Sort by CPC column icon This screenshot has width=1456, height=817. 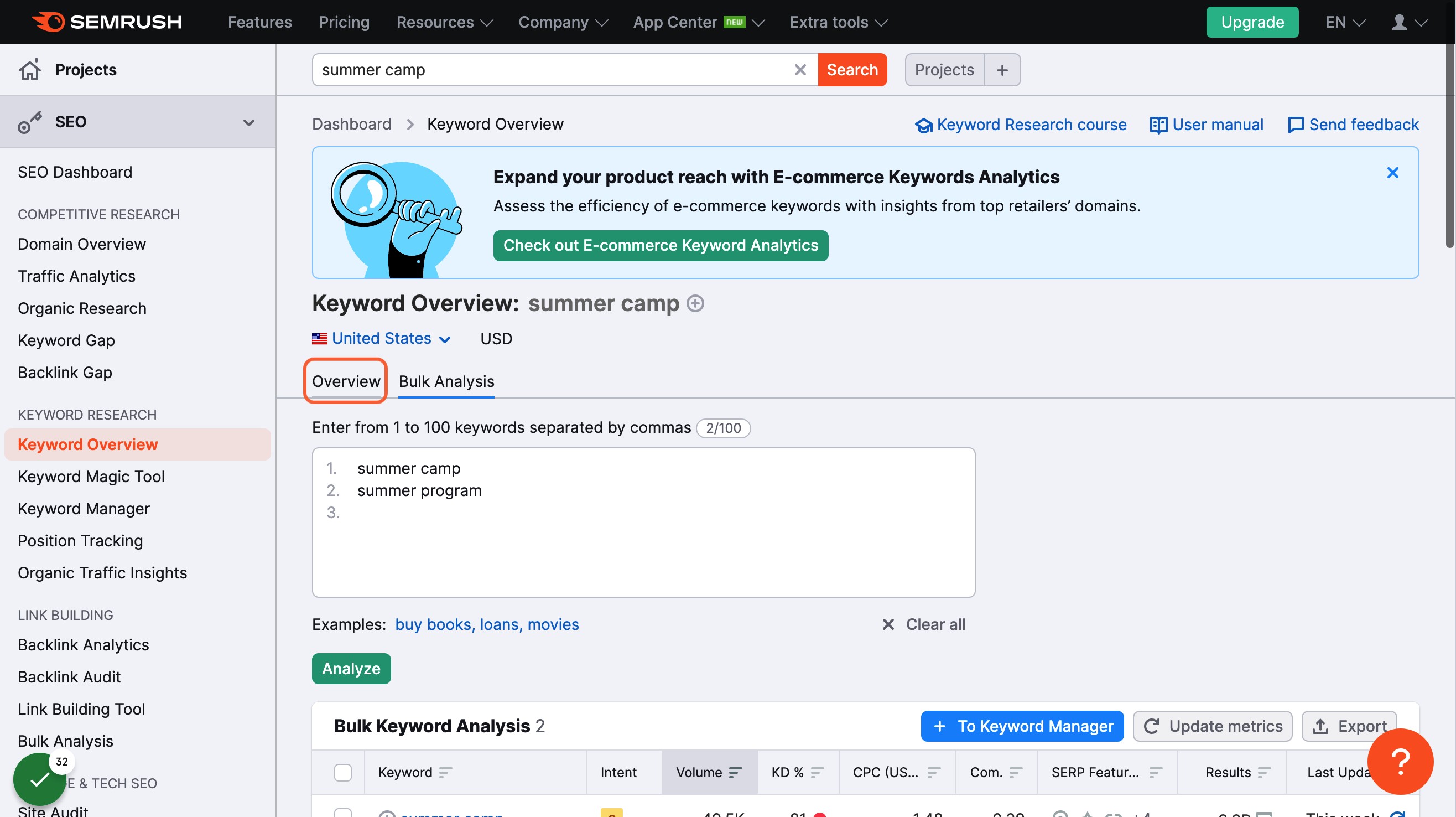(x=934, y=772)
